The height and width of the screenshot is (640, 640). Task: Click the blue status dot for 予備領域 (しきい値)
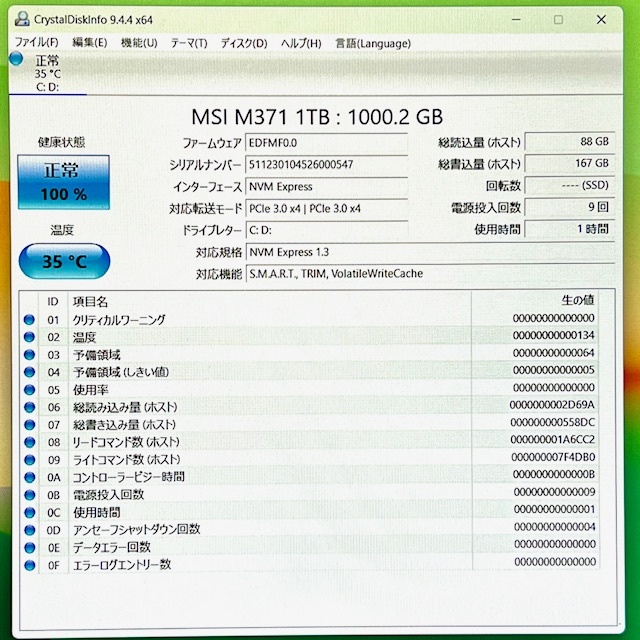[x=29, y=372]
